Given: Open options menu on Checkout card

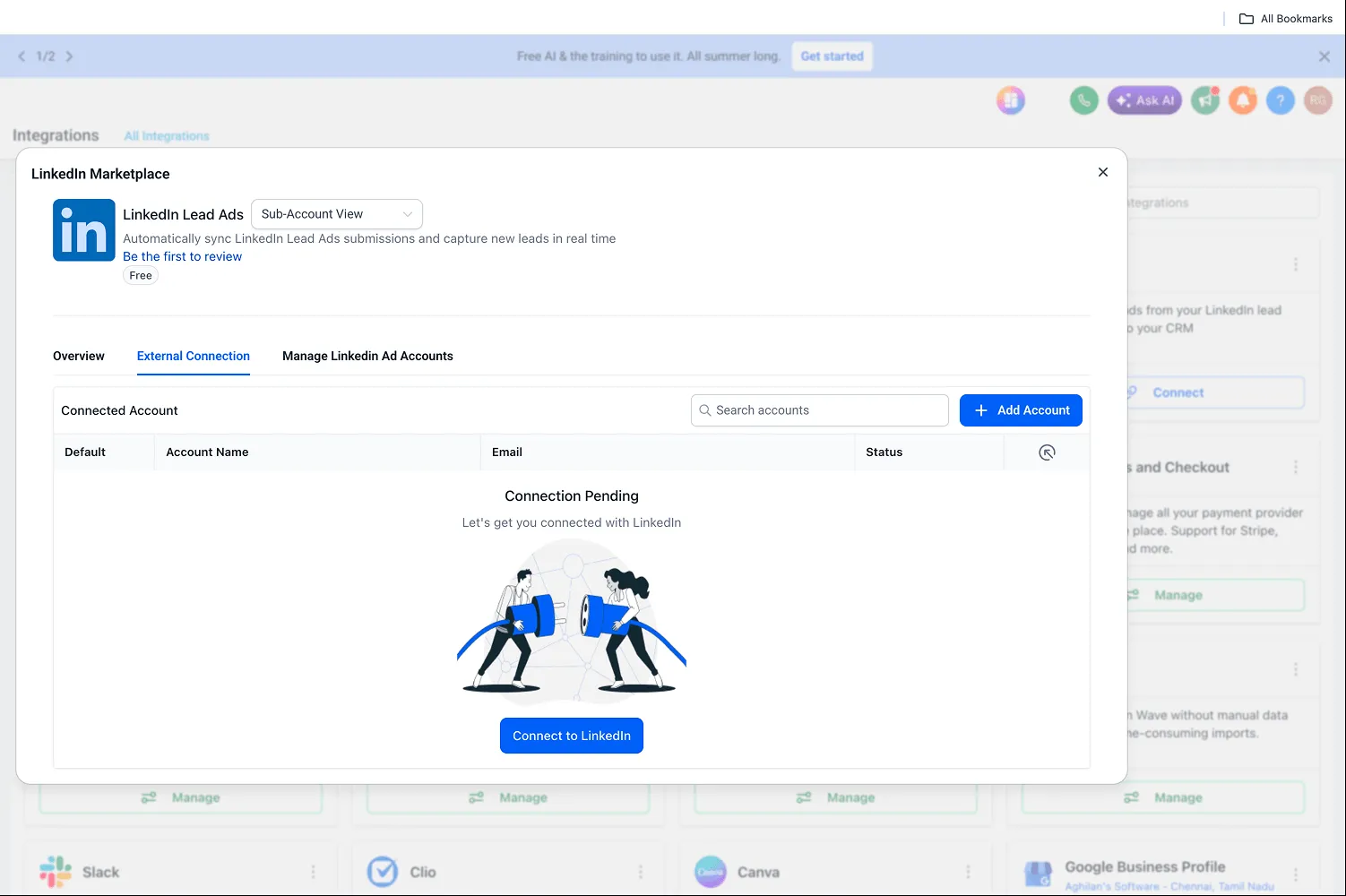Looking at the screenshot, I should [x=1296, y=467].
